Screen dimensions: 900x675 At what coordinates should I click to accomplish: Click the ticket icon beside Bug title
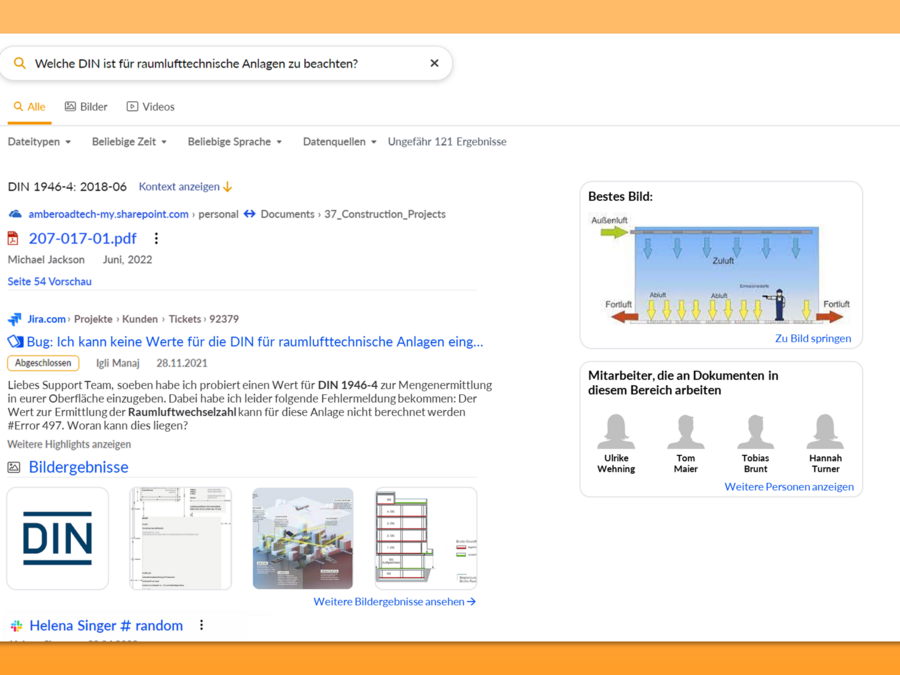(x=15, y=342)
